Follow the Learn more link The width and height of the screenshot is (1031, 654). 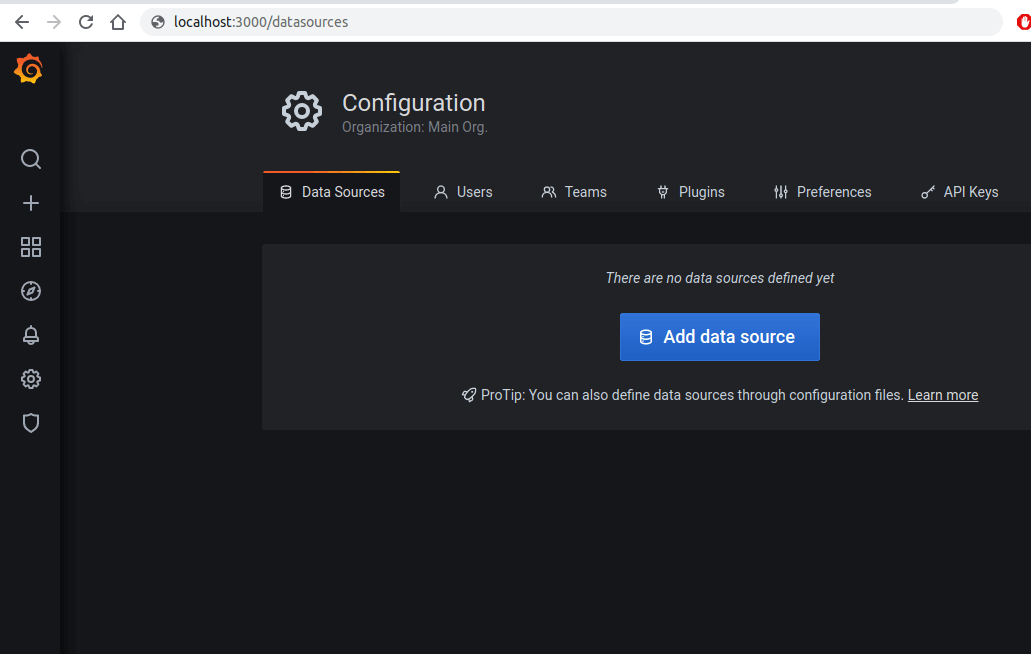943,395
